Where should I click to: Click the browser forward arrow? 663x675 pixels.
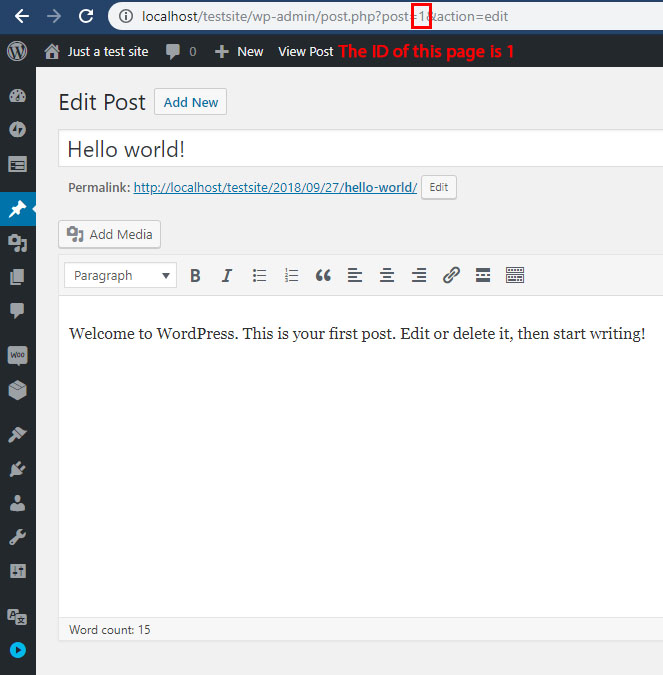54,16
